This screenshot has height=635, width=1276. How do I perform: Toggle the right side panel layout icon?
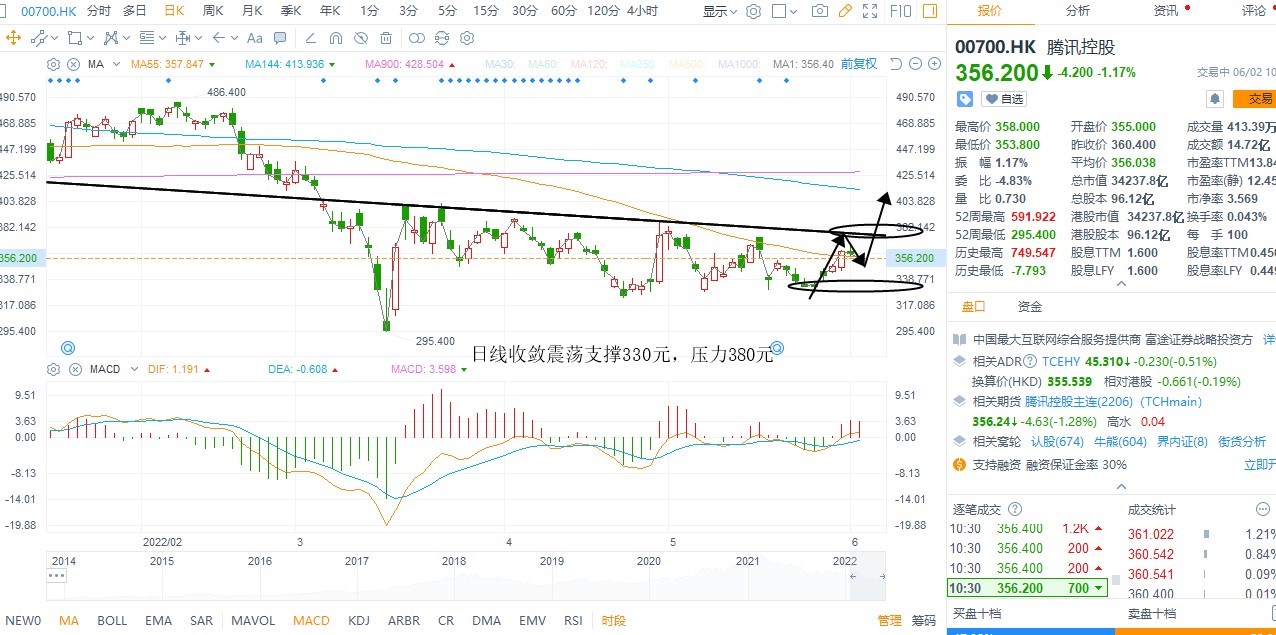[930, 11]
